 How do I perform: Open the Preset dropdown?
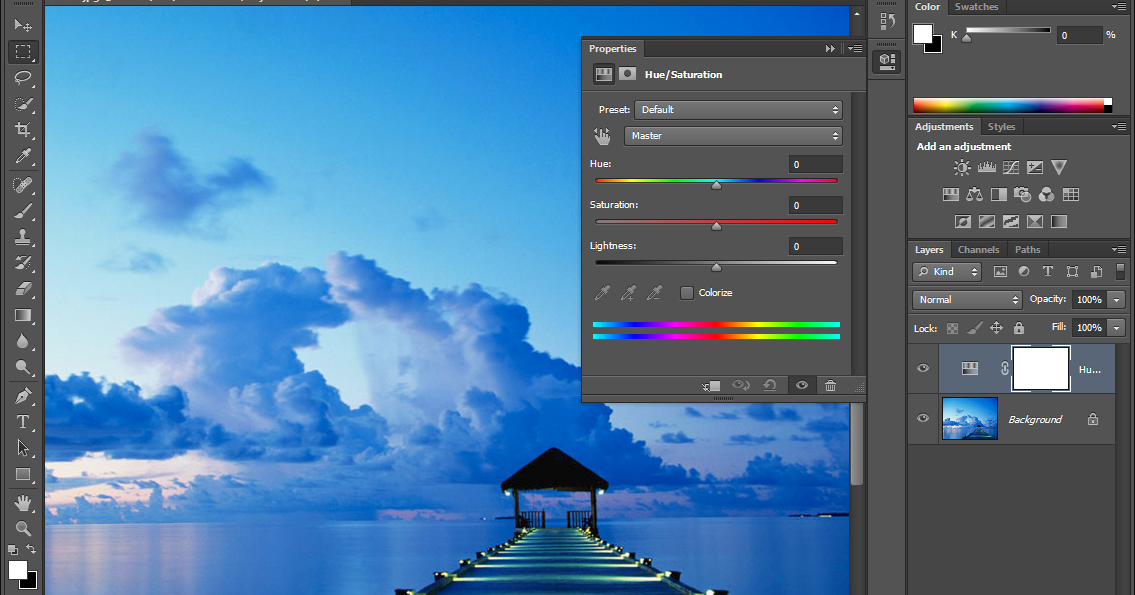tap(738, 110)
